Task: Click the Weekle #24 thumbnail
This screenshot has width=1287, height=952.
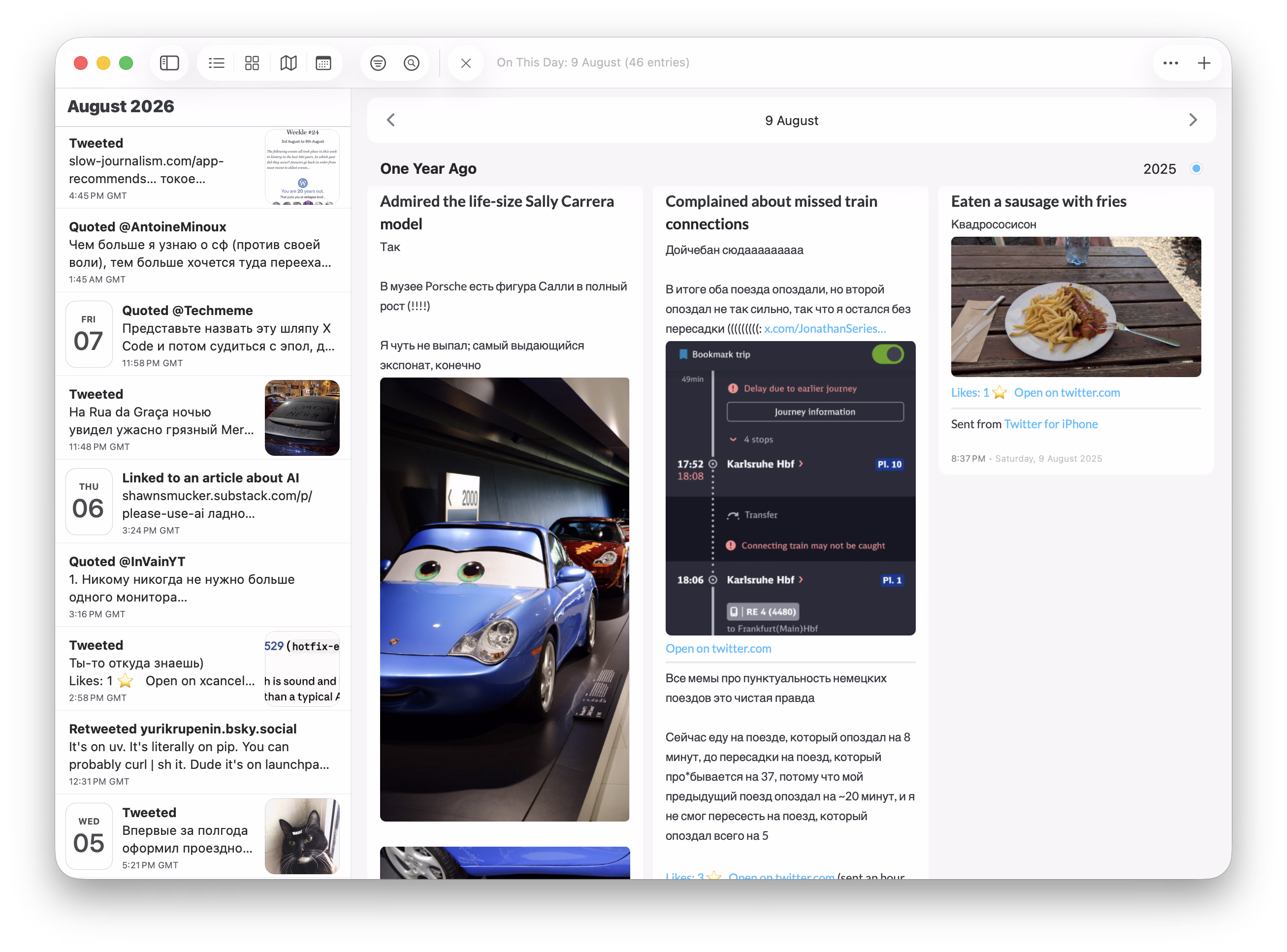Action: pyautogui.click(x=302, y=166)
